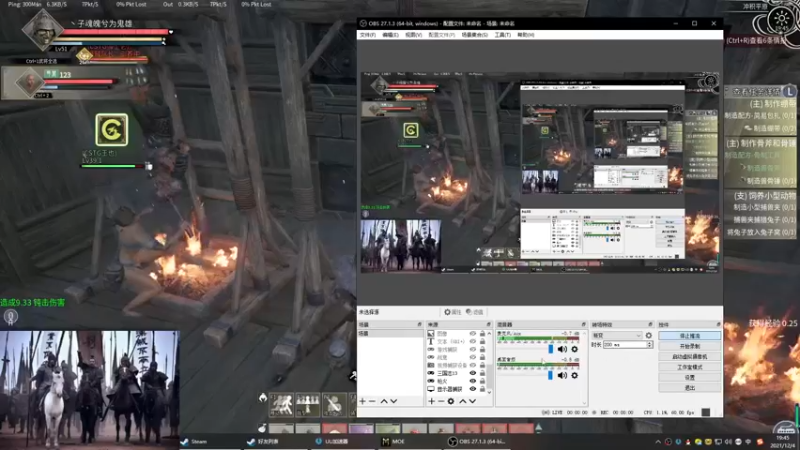Click the start recording button
800x450 pixels.
click(x=689, y=346)
